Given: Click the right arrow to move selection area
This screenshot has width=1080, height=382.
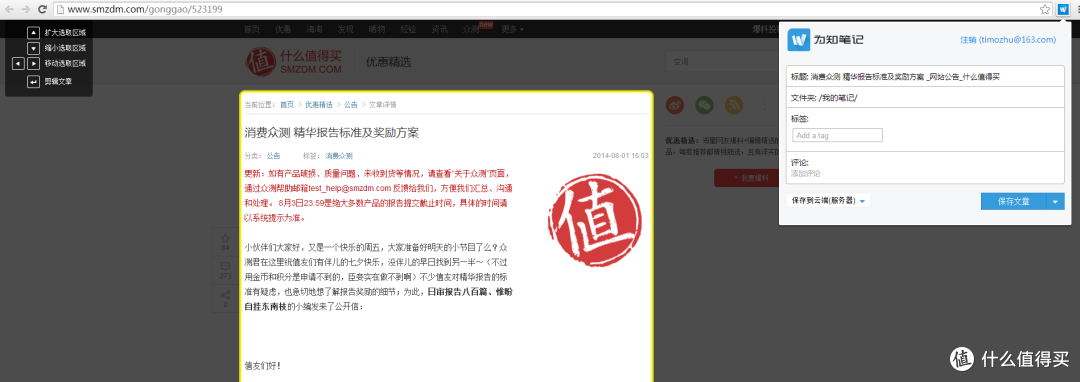Looking at the screenshot, I should coord(33,63).
